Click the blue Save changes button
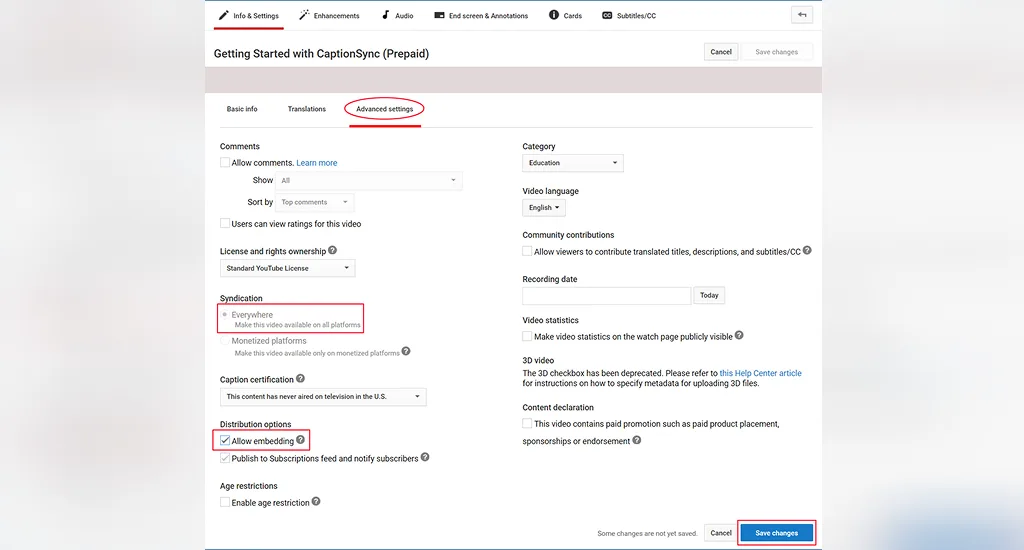The height and width of the screenshot is (550, 1024). click(x=776, y=533)
